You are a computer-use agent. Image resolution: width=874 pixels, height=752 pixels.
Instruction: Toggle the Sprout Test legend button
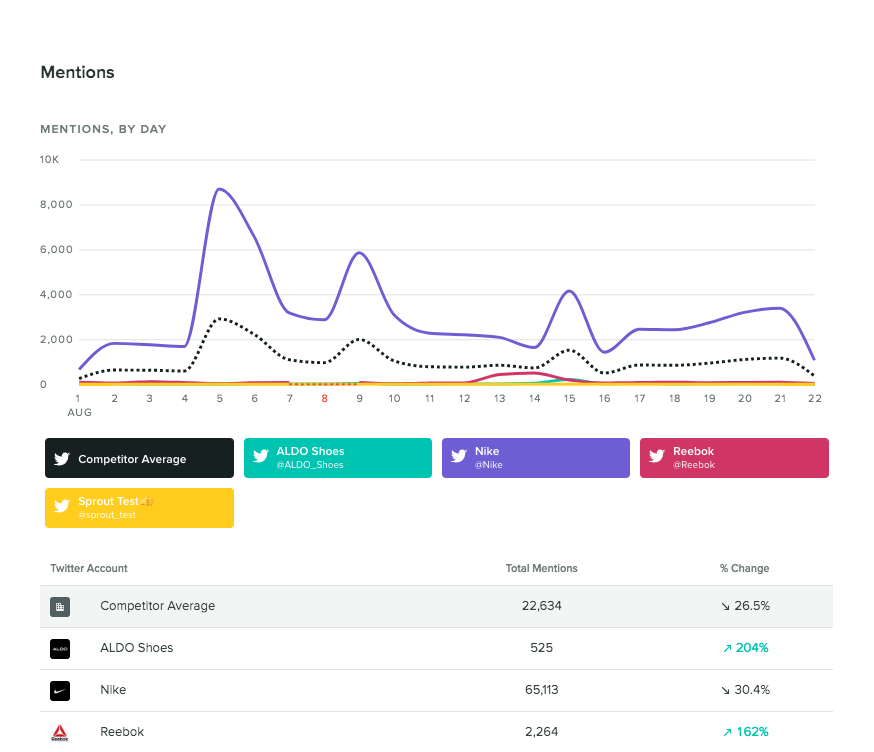pyautogui.click(x=139, y=508)
